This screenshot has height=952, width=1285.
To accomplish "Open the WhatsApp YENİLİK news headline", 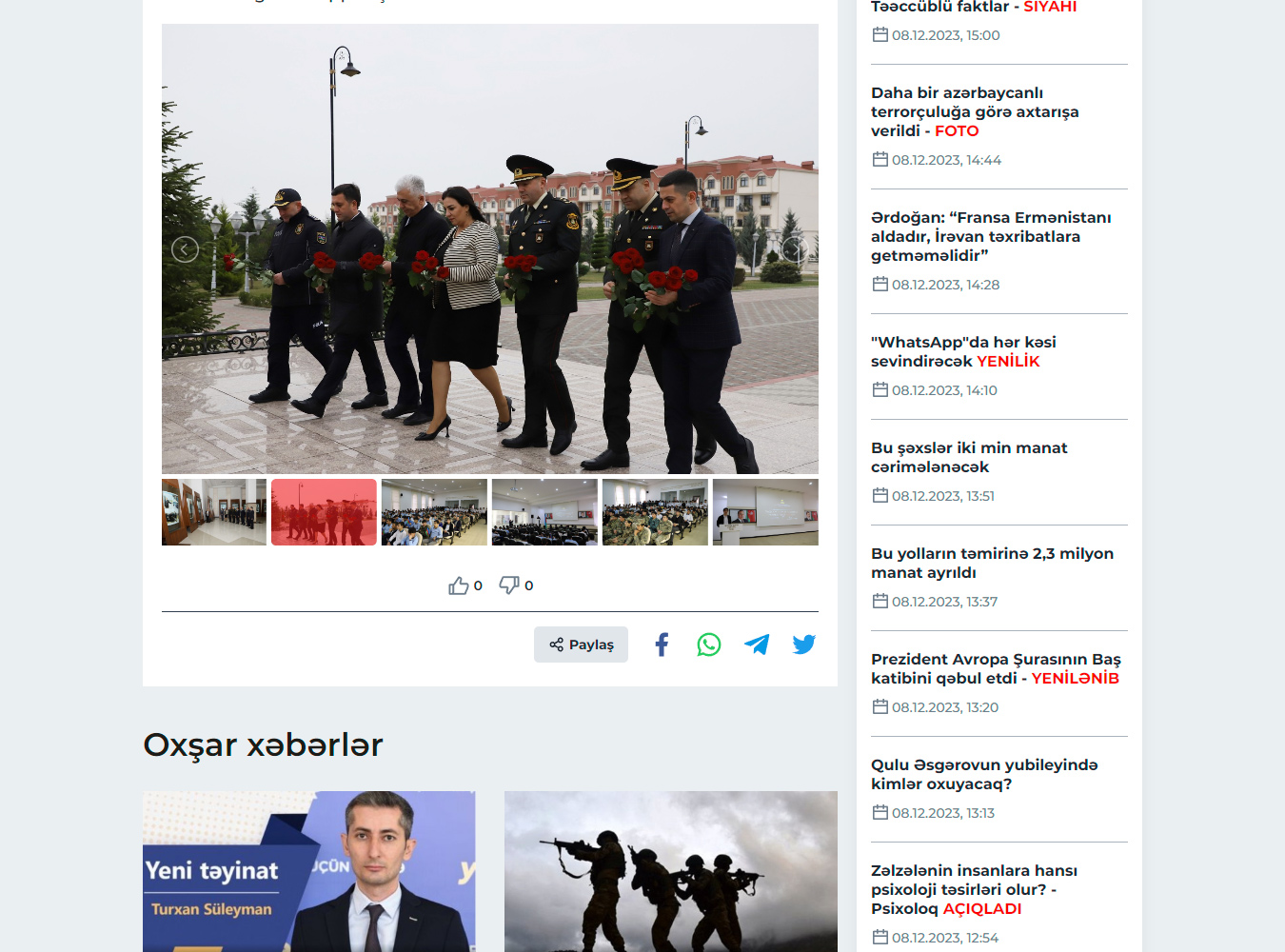I will [963, 351].
